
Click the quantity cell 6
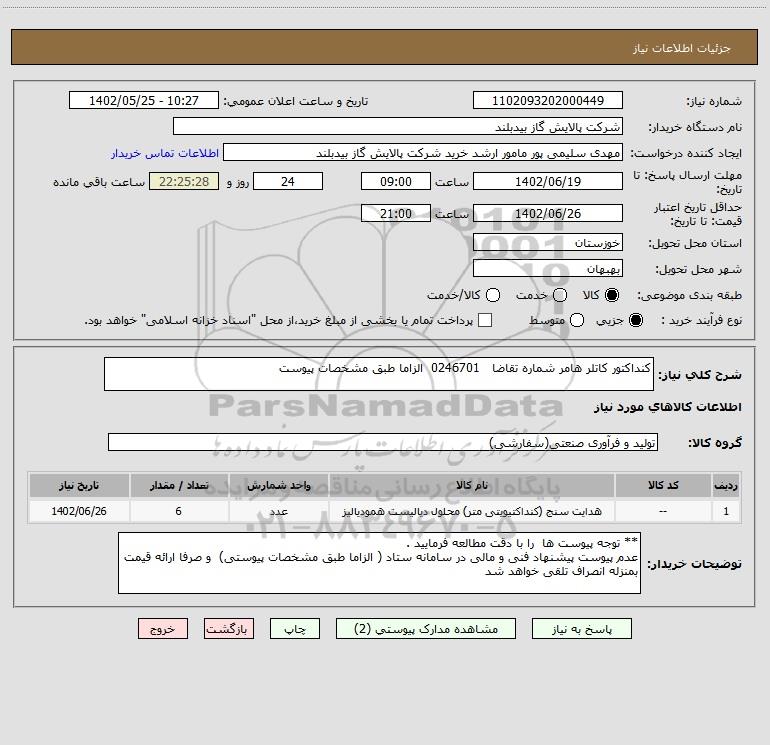[x=179, y=511]
